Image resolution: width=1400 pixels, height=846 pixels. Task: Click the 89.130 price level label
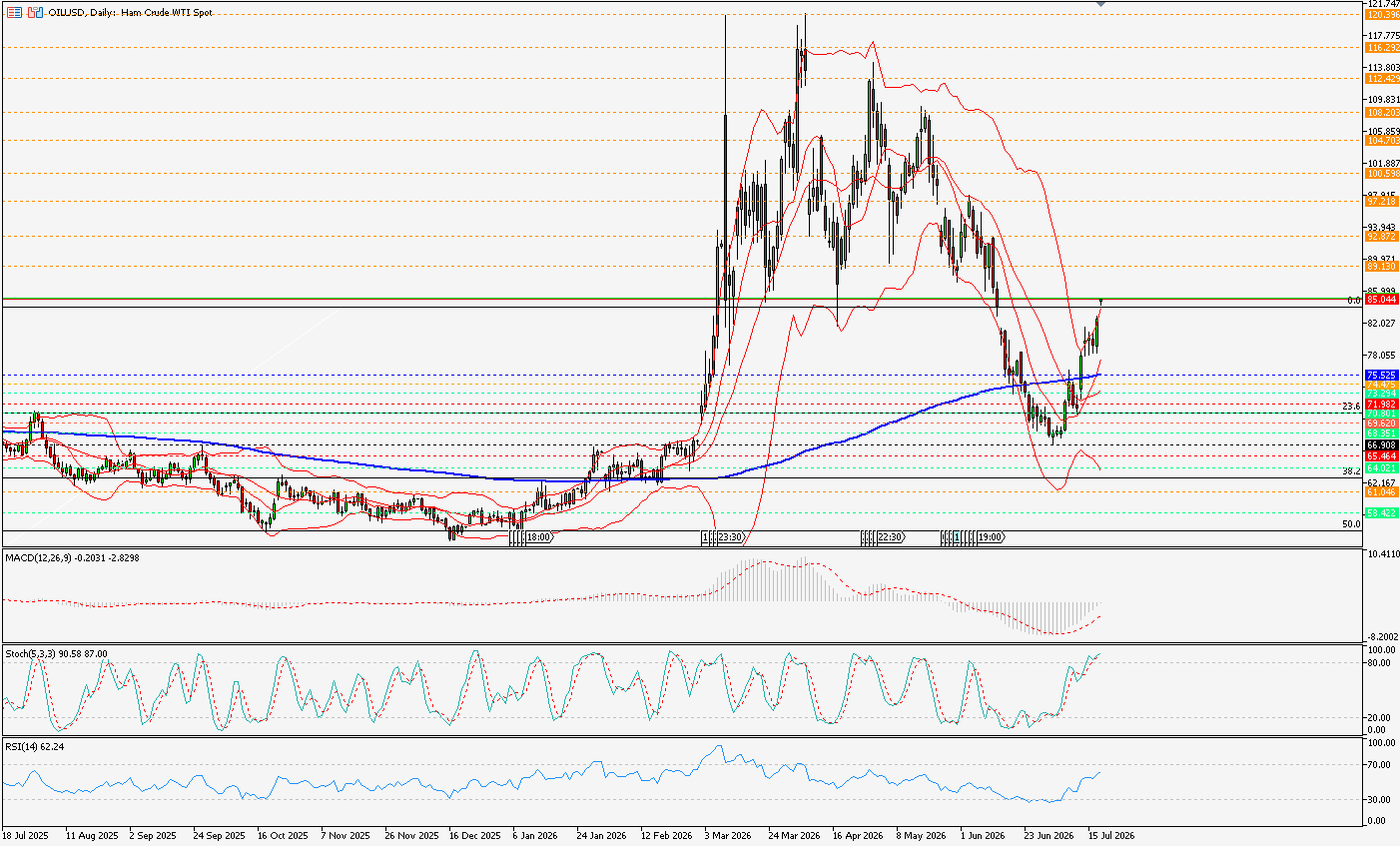click(1382, 266)
